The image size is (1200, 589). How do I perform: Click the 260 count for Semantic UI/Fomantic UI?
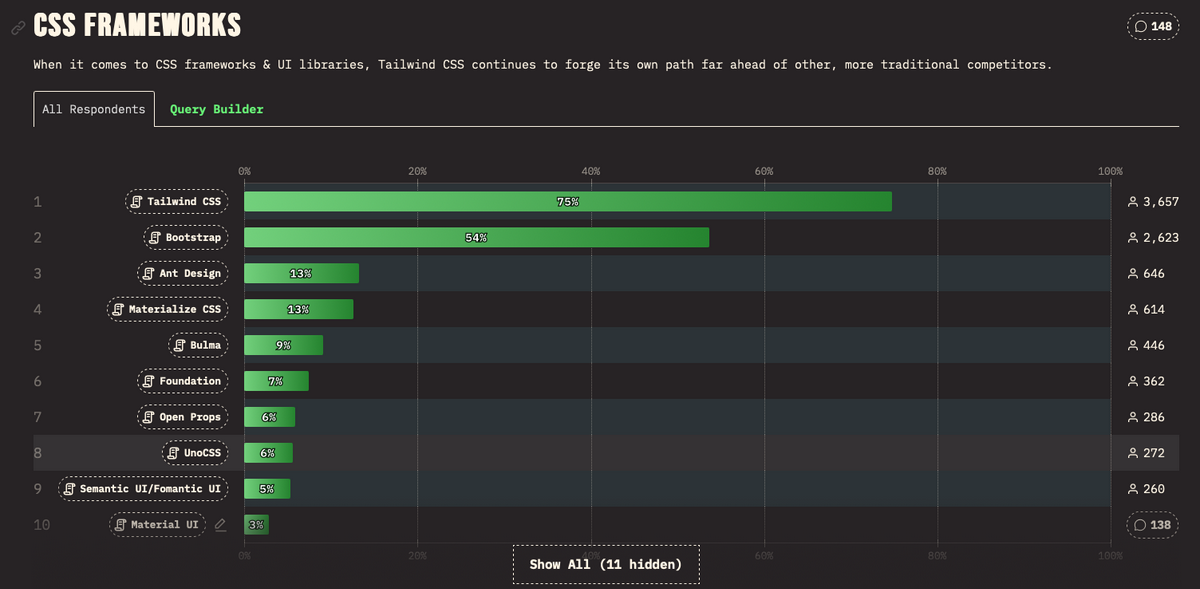[x=1146, y=489]
